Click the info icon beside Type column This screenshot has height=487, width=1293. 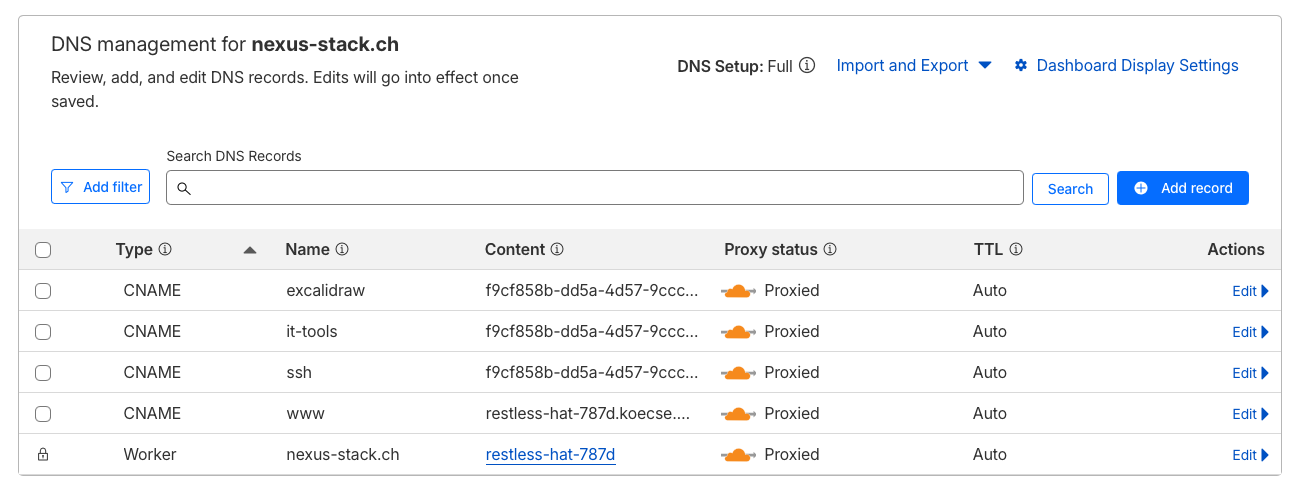click(166, 250)
